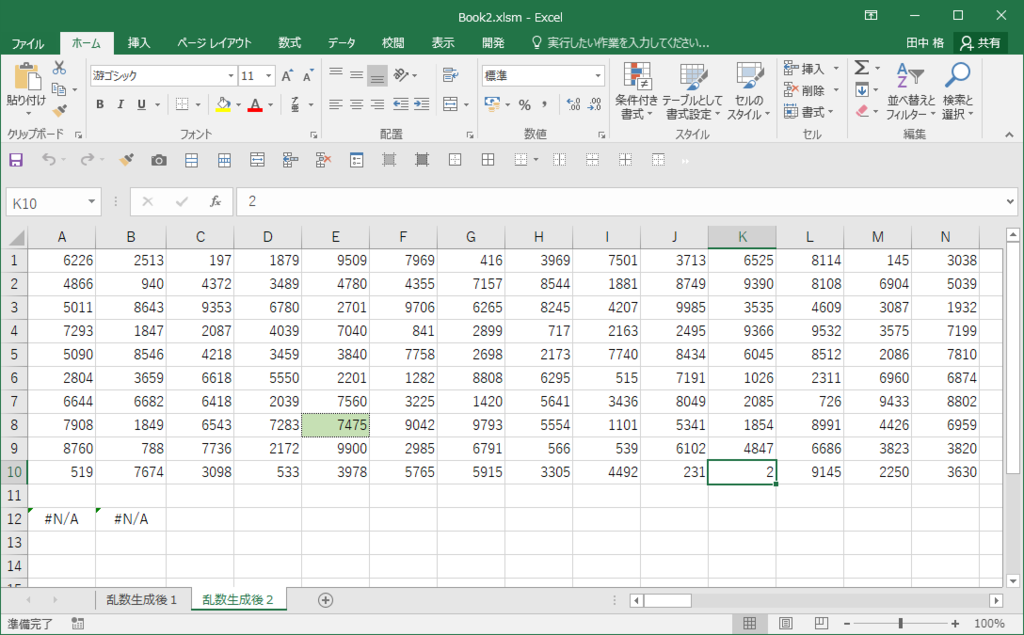Toggle Middle Align

click(x=357, y=75)
